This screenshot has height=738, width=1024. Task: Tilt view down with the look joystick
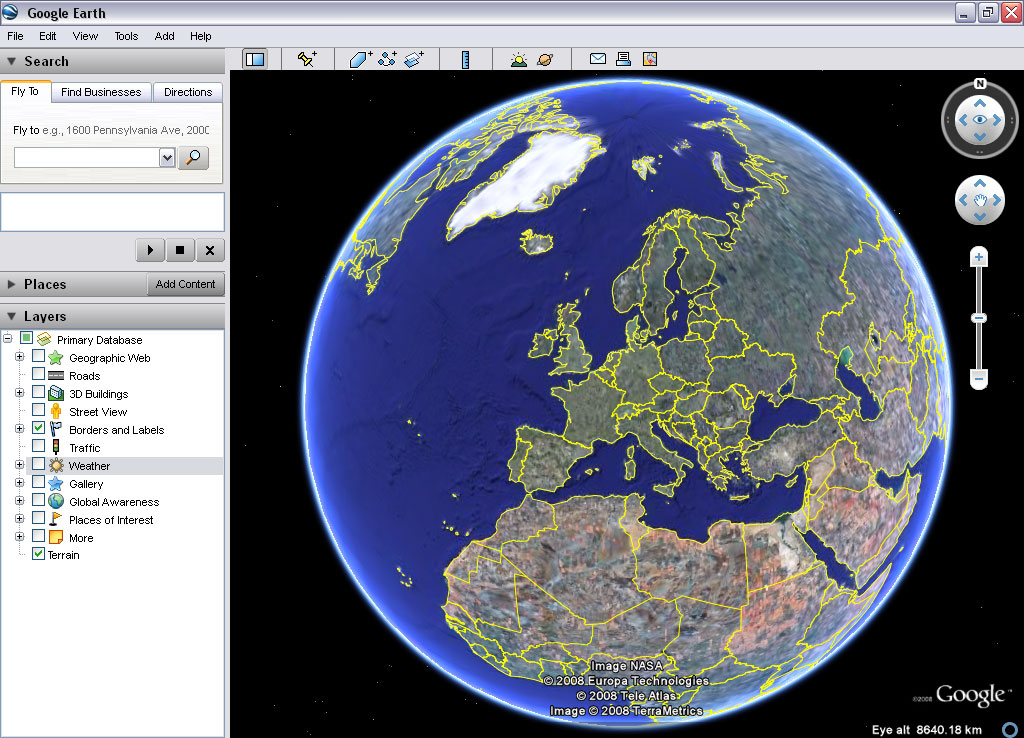point(980,136)
